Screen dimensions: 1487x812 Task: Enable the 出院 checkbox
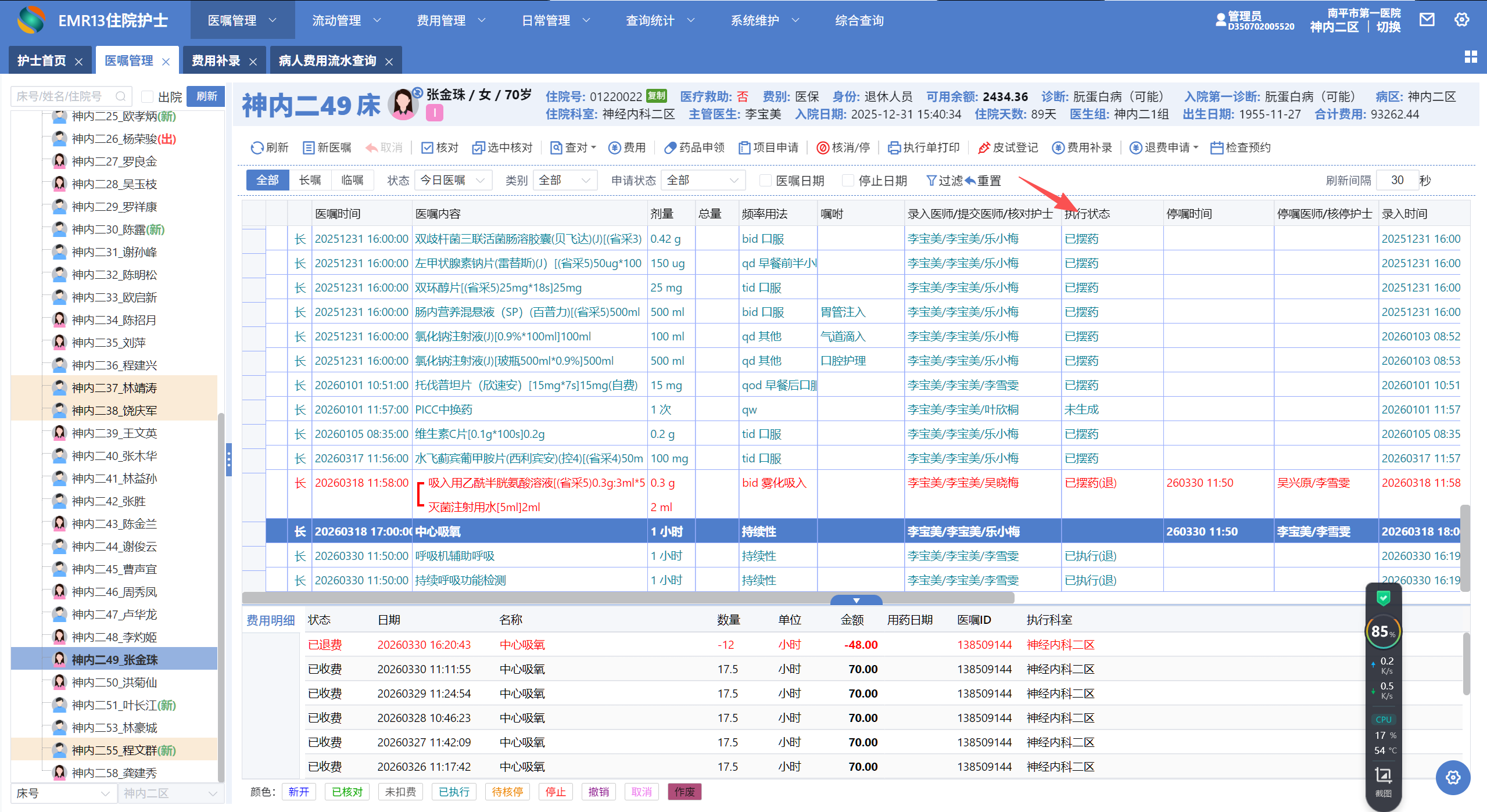point(148,96)
